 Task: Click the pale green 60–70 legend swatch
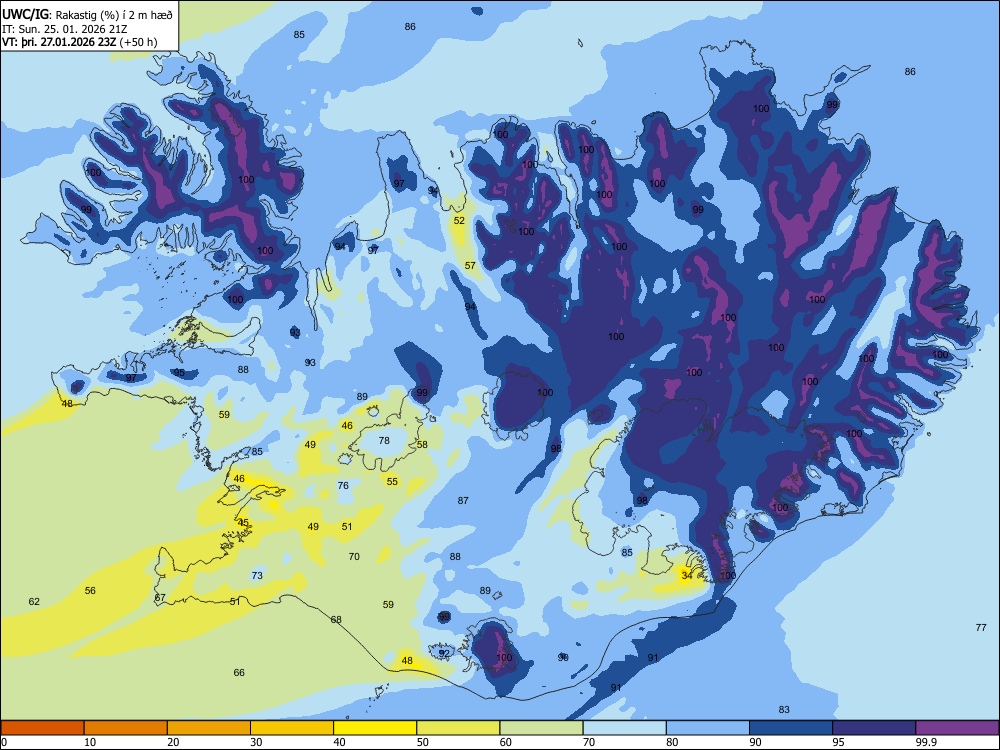point(541,728)
